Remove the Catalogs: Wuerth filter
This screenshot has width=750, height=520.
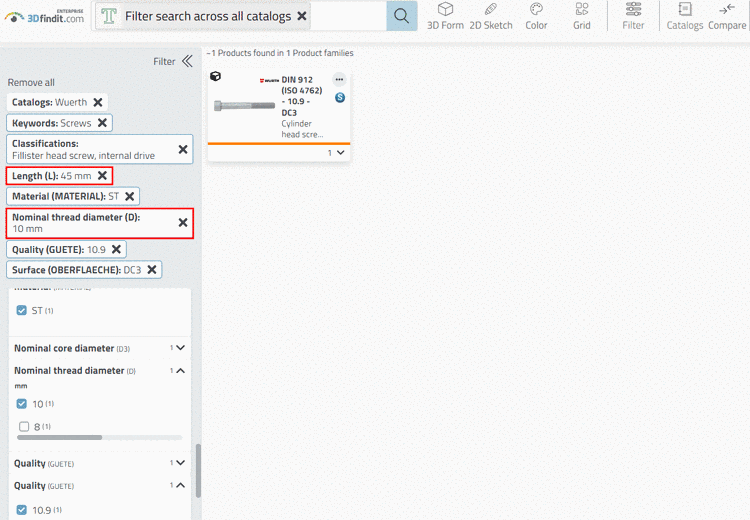(98, 102)
